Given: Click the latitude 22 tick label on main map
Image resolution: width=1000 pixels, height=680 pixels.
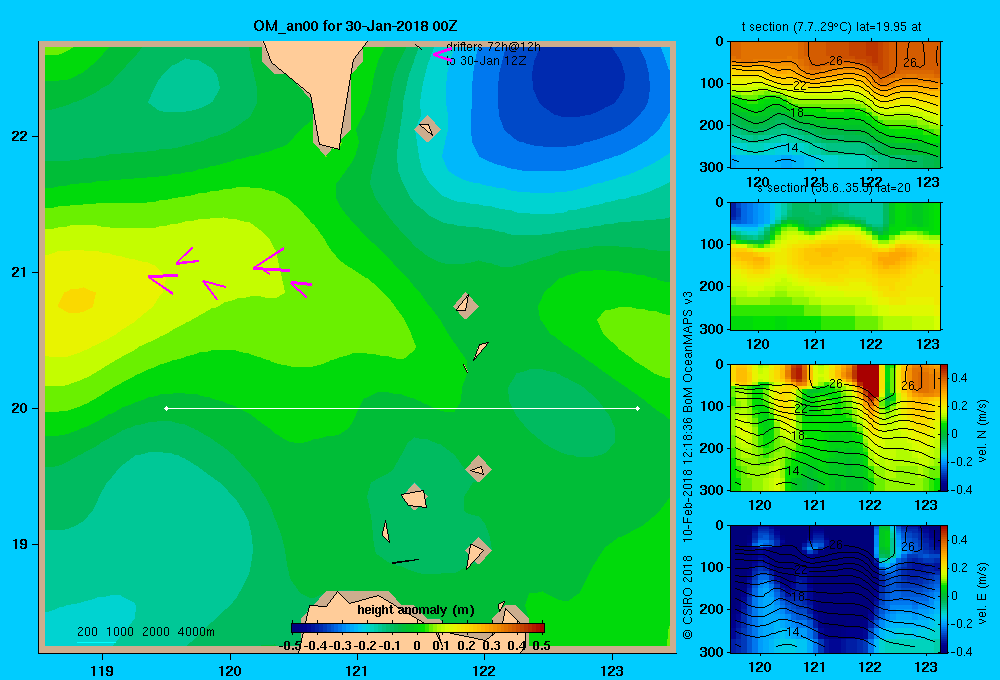Looking at the screenshot, I should coord(20,136).
